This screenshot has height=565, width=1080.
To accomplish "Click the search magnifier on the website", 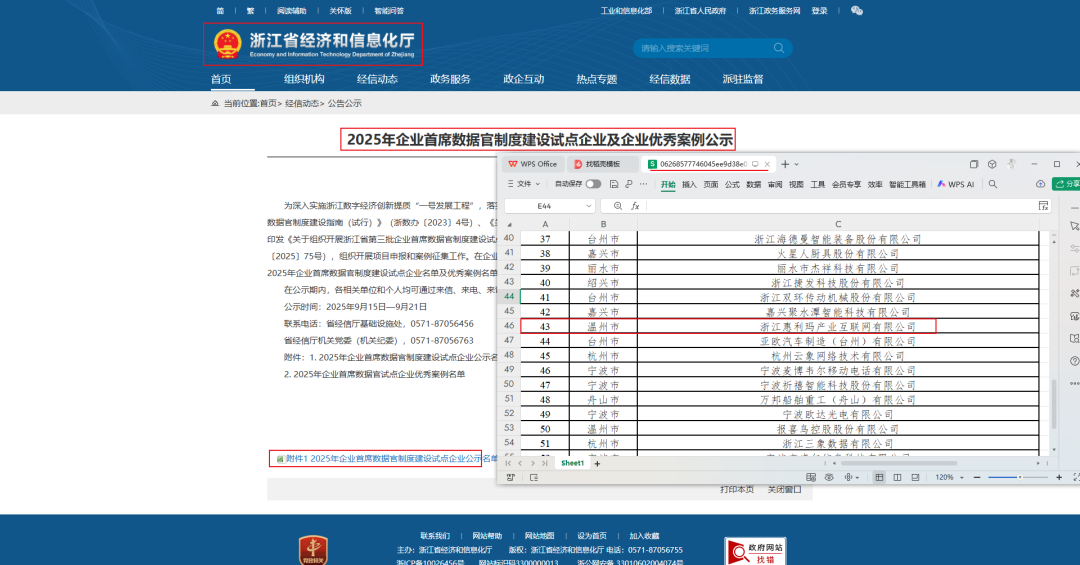I will (x=779, y=48).
